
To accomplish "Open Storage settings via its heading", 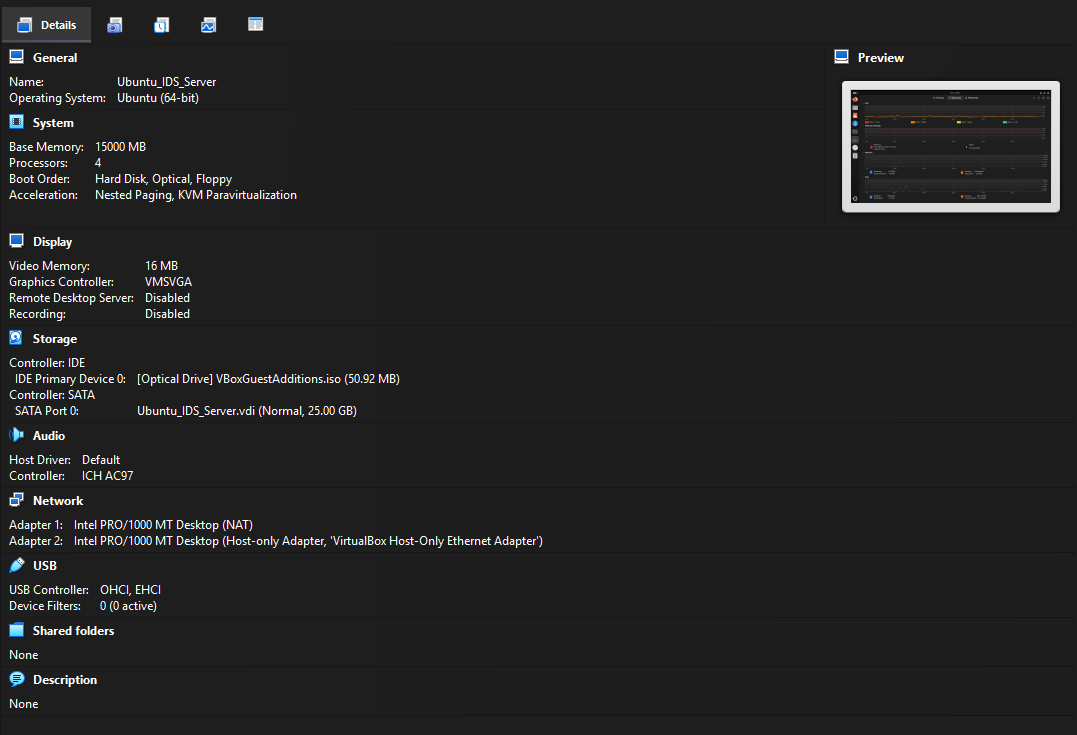I will point(55,339).
